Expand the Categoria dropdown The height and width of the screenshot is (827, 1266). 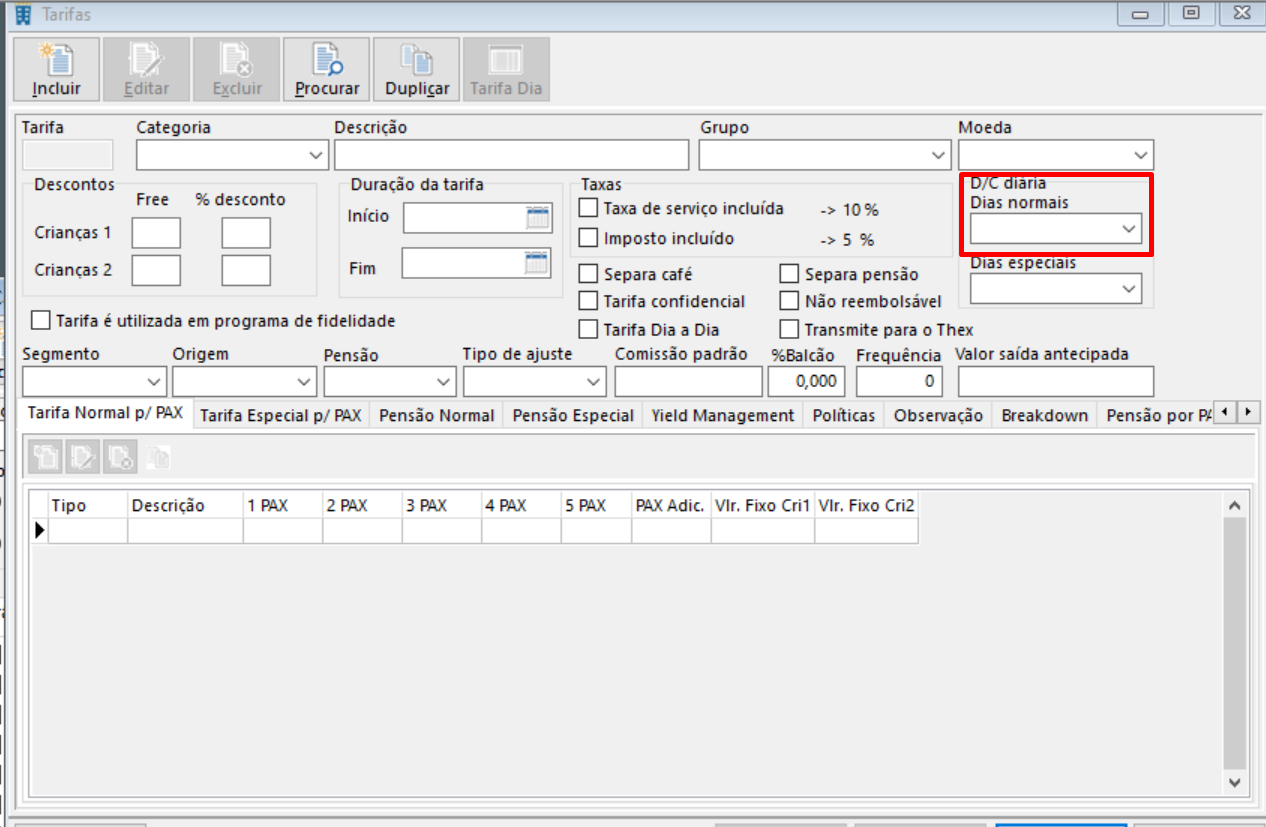[x=316, y=156]
